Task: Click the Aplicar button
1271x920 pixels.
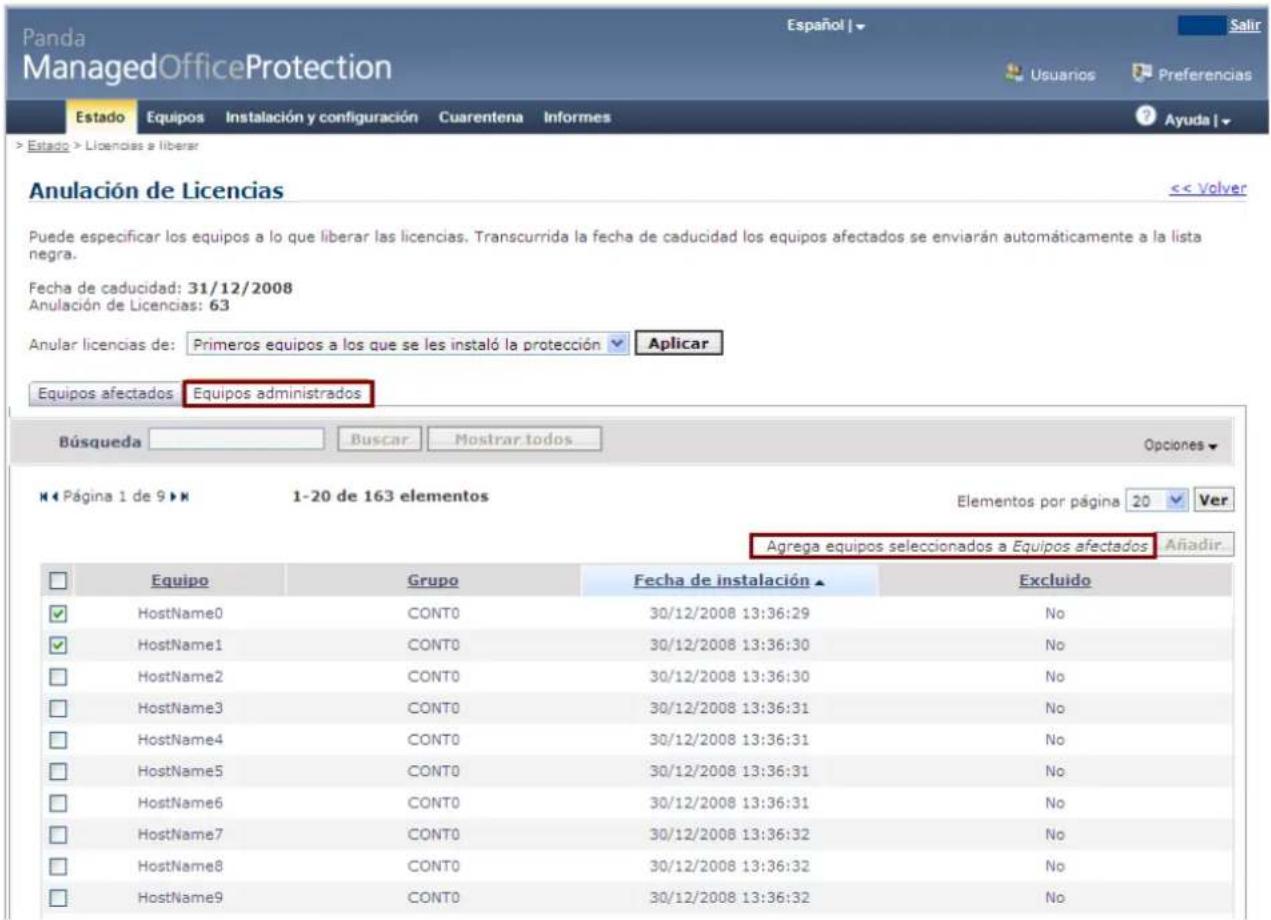Action: click(679, 342)
